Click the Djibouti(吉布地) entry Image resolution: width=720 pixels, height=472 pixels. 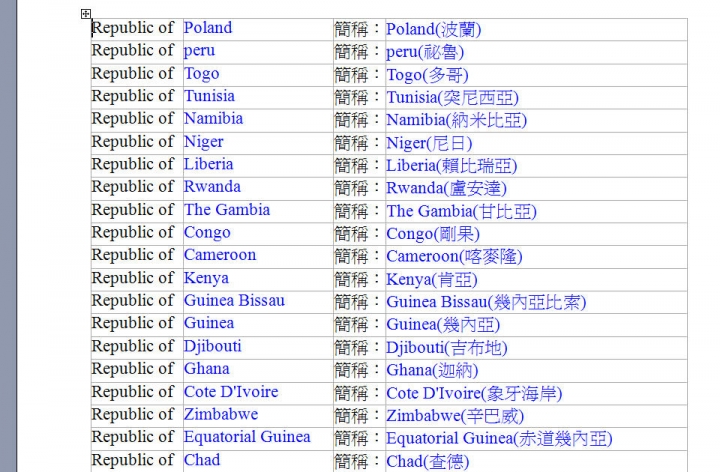pos(446,347)
